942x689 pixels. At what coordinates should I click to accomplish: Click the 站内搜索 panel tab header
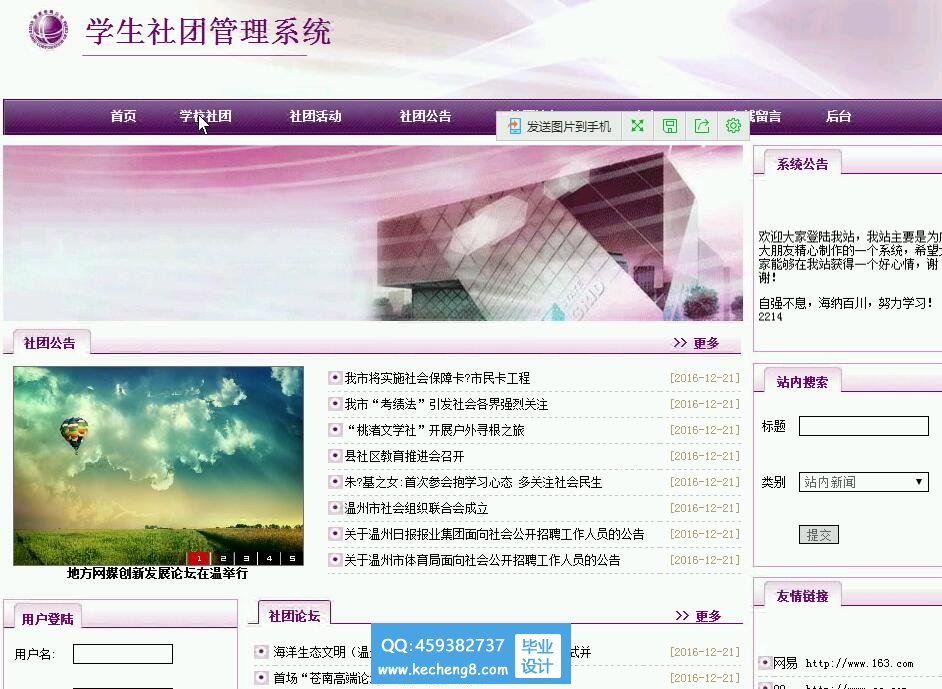click(802, 381)
